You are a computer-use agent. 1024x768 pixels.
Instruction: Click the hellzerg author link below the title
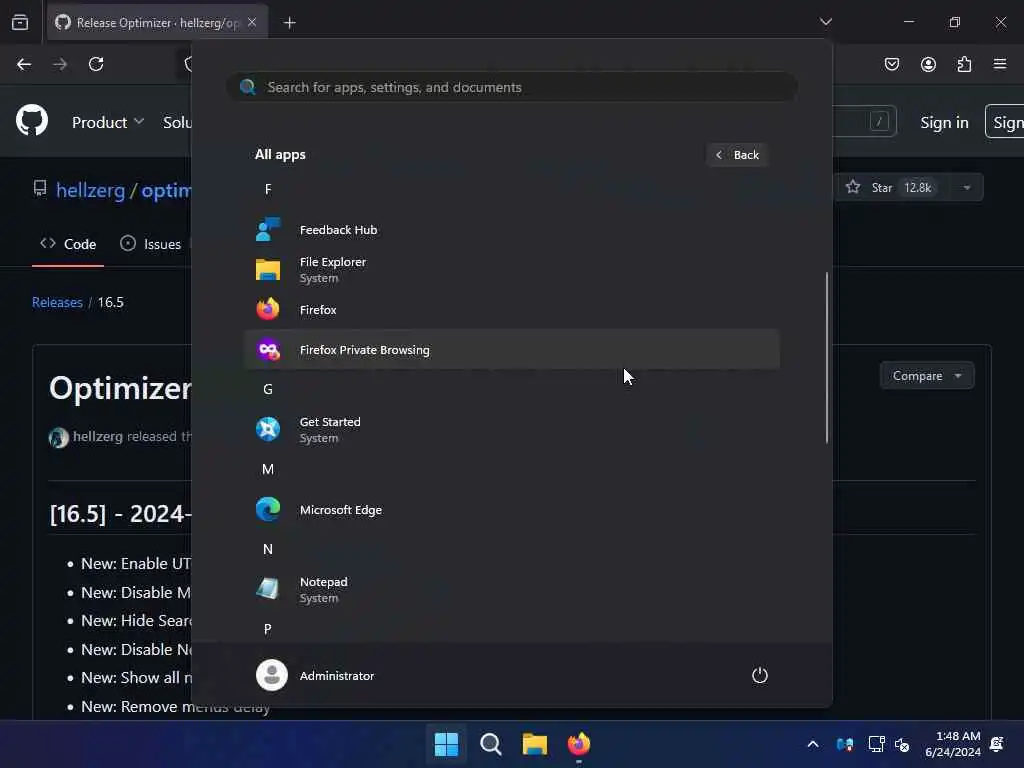(98, 436)
